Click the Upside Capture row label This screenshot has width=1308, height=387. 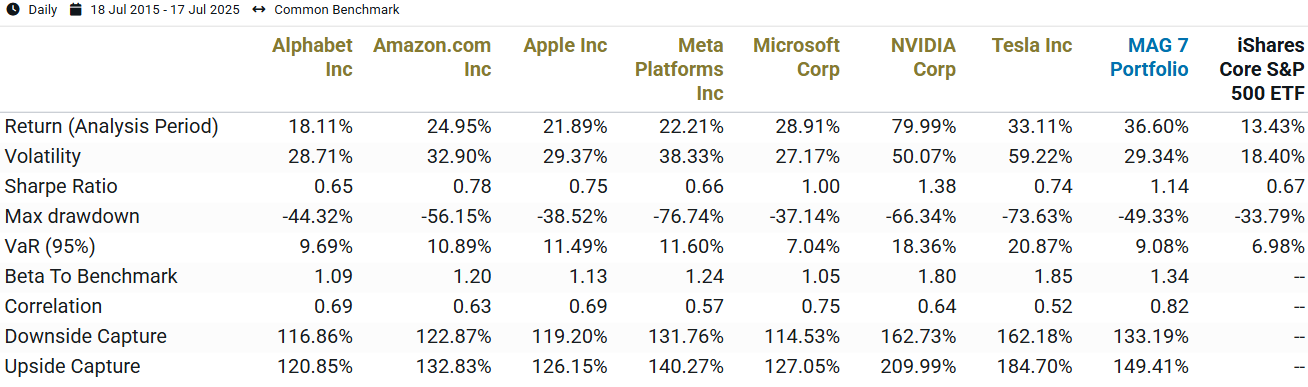(x=72, y=366)
